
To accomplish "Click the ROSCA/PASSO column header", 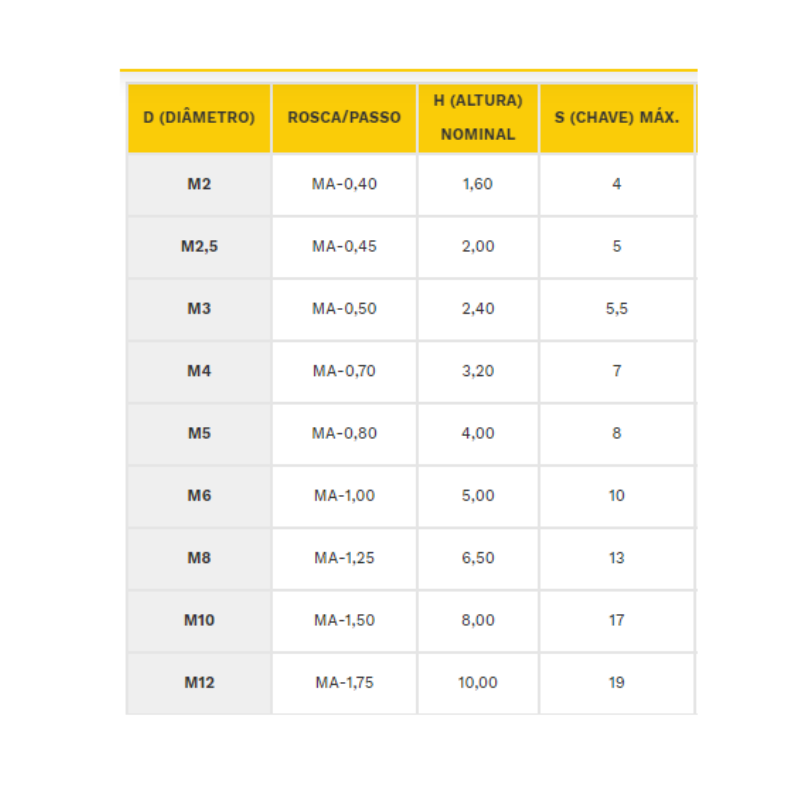I will (x=344, y=118).
